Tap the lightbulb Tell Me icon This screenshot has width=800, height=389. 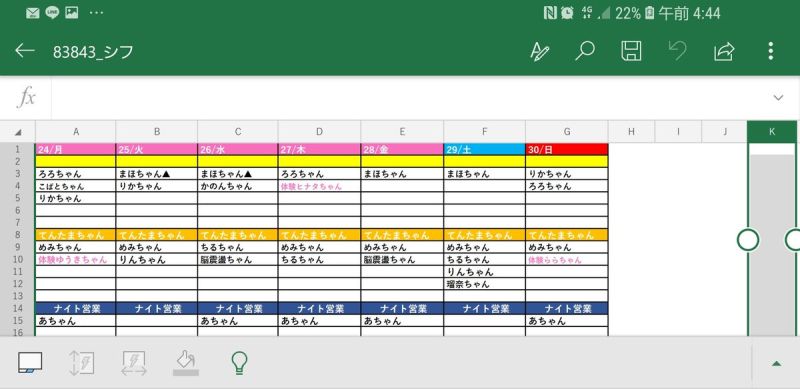239,363
